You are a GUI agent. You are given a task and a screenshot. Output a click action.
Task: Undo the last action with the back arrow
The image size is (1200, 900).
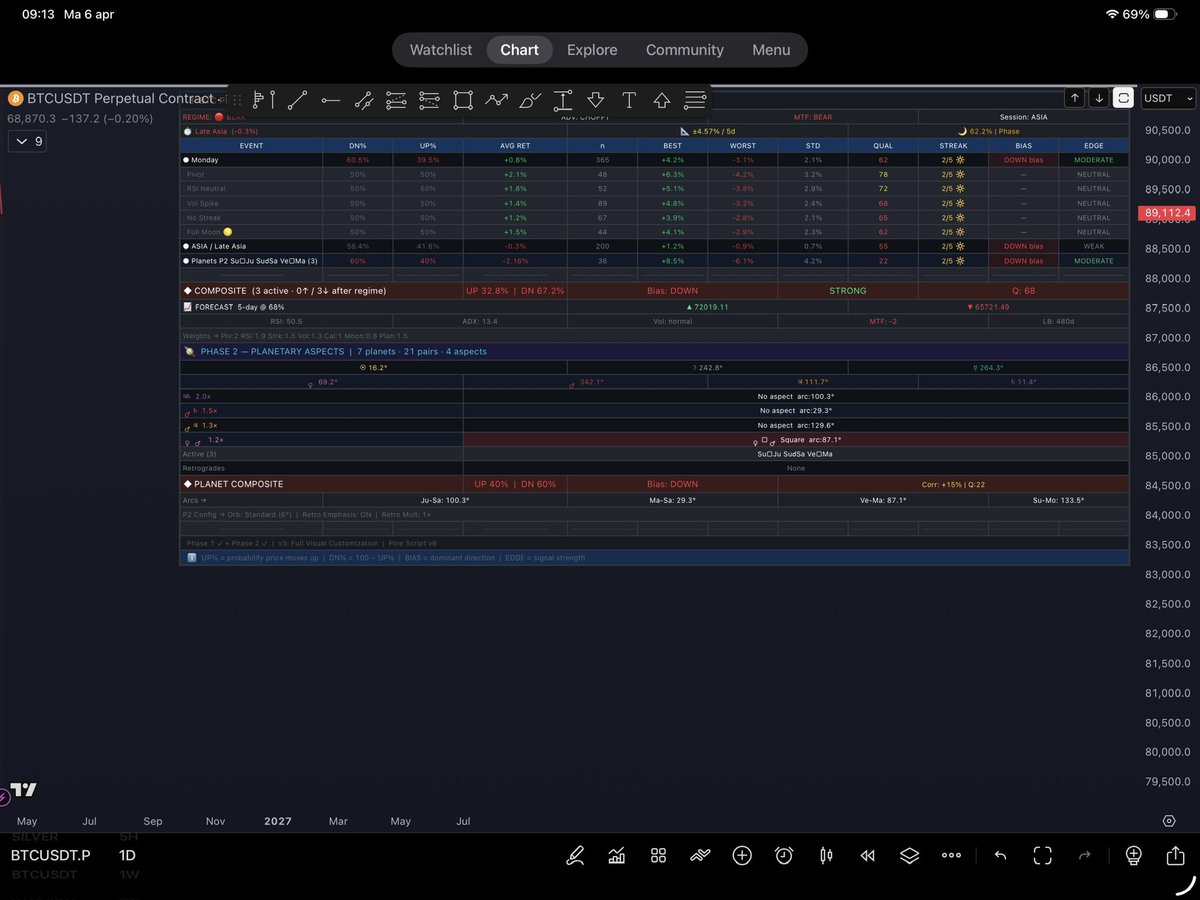[1000, 855]
